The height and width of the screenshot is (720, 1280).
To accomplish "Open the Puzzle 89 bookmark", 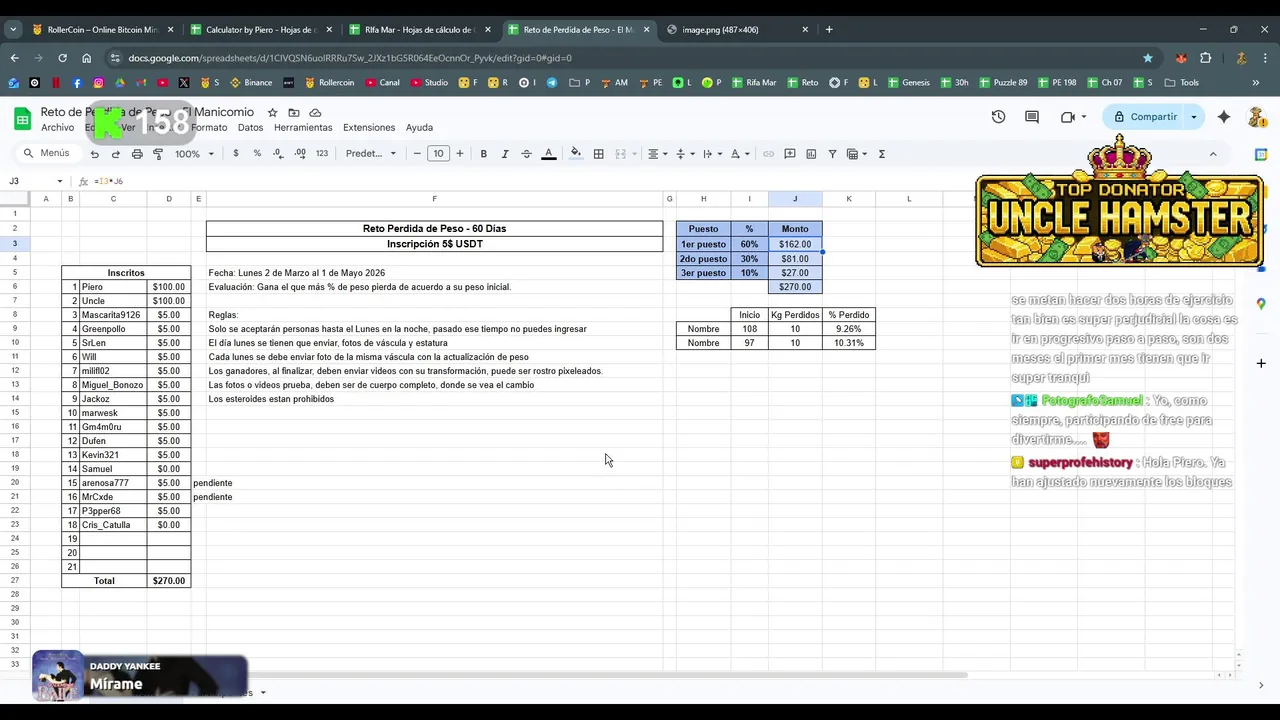I will point(1003,83).
